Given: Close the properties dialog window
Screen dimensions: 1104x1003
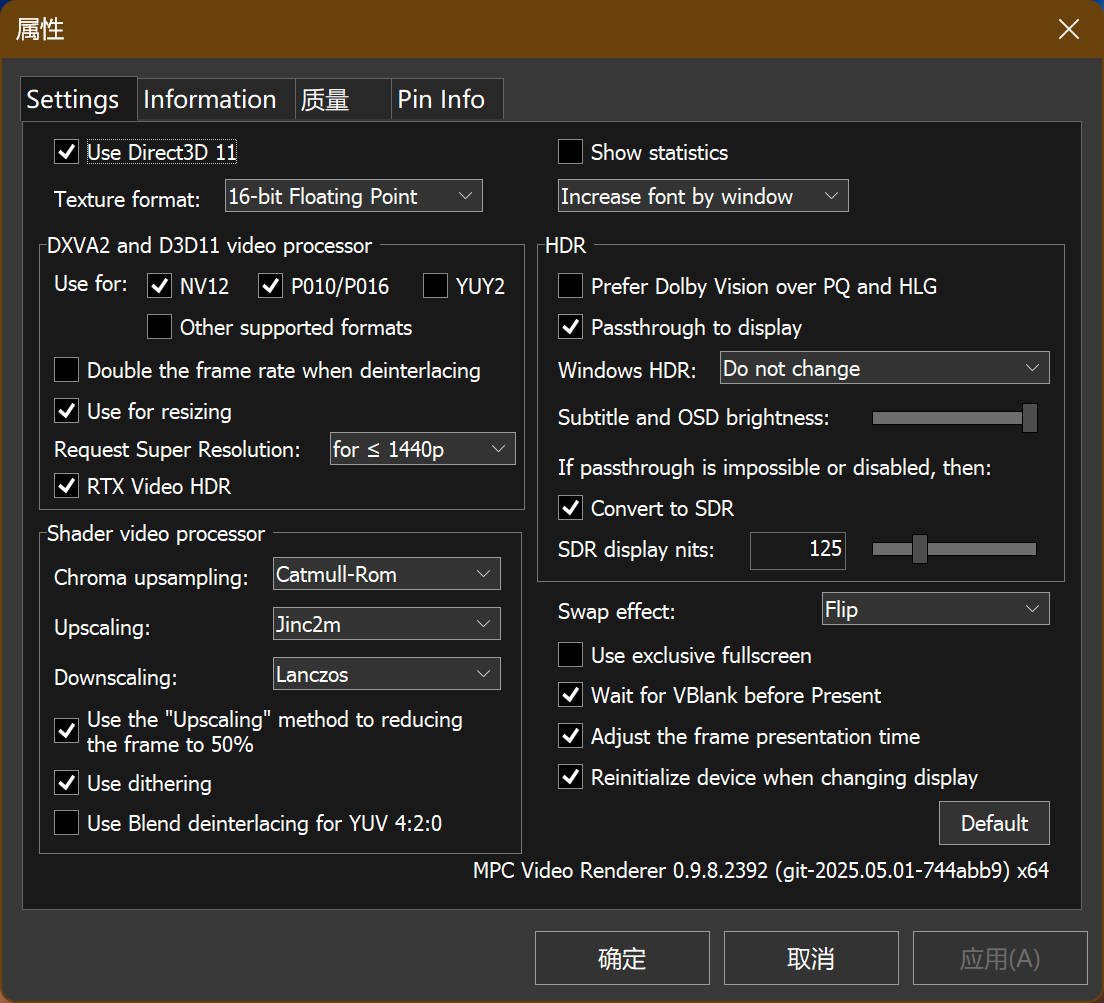Looking at the screenshot, I should click(1069, 29).
